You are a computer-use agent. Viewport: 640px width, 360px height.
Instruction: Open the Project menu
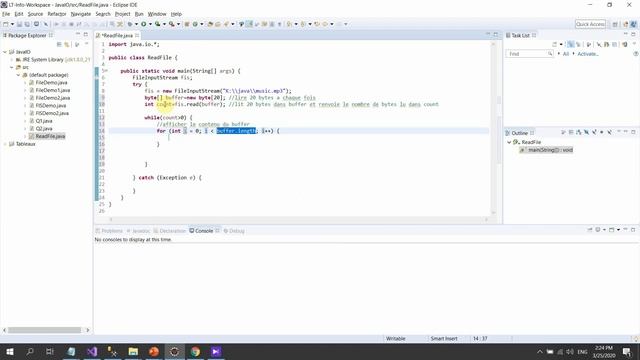point(122,14)
